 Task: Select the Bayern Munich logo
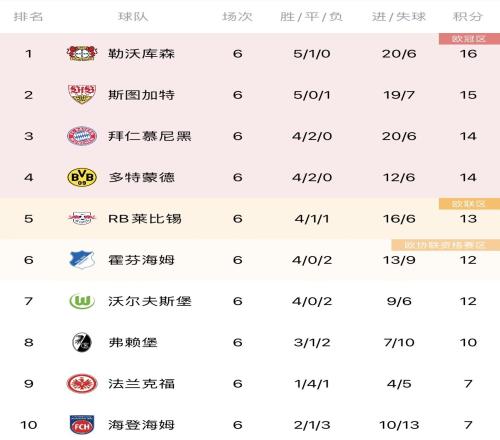(x=82, y=136)
